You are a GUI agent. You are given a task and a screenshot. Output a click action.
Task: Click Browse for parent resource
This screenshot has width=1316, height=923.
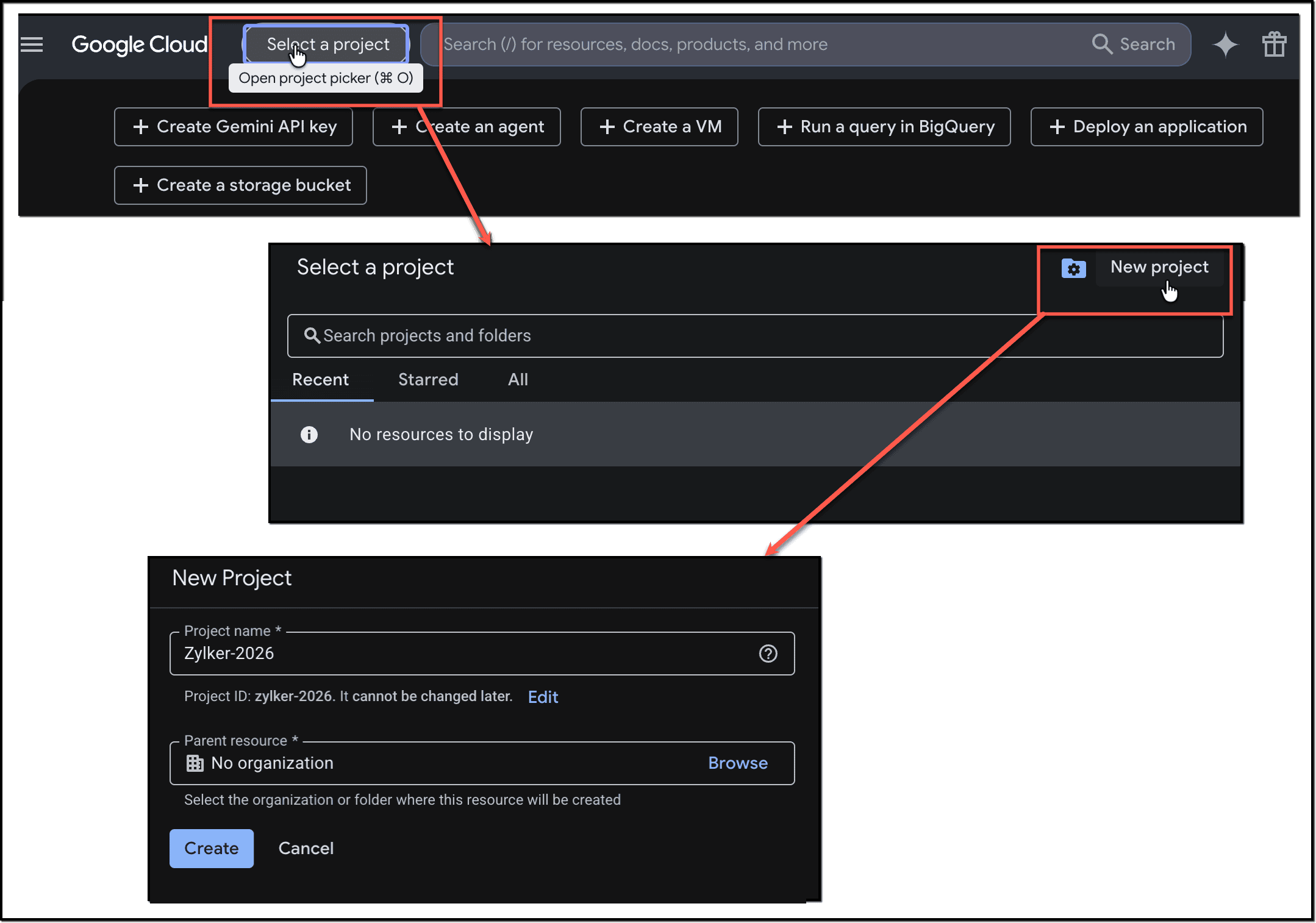tap(738, 763)
